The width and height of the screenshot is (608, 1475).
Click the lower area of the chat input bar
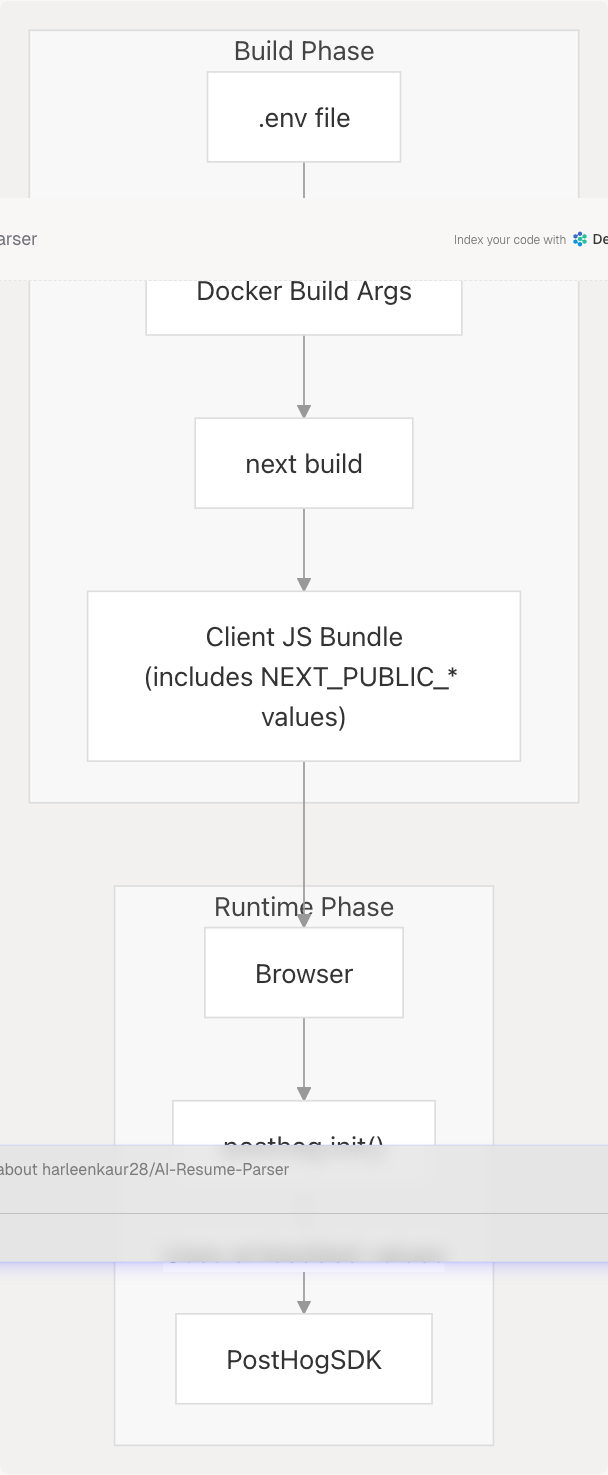pyautogui.click(x=300, y=1238)
